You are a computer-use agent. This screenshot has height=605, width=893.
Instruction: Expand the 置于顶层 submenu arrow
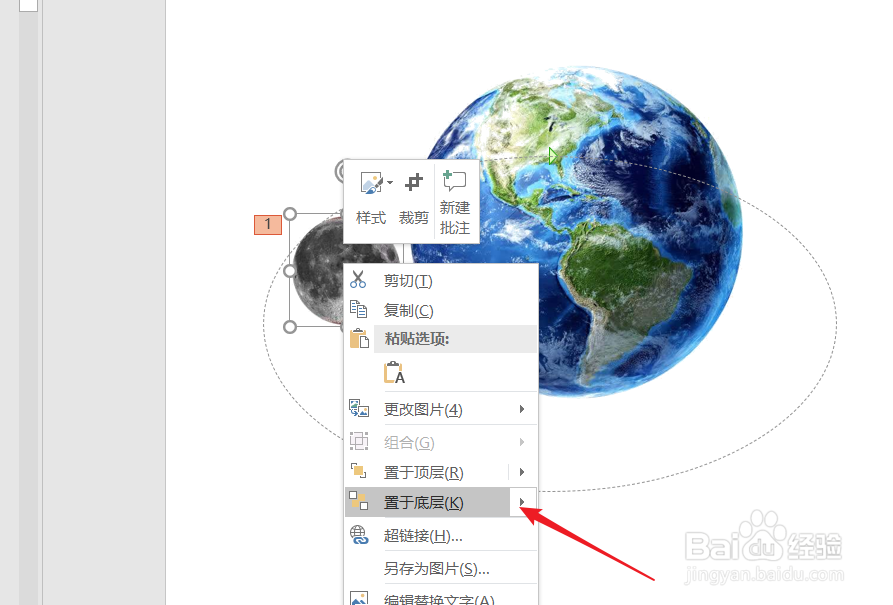coord(522,472)
